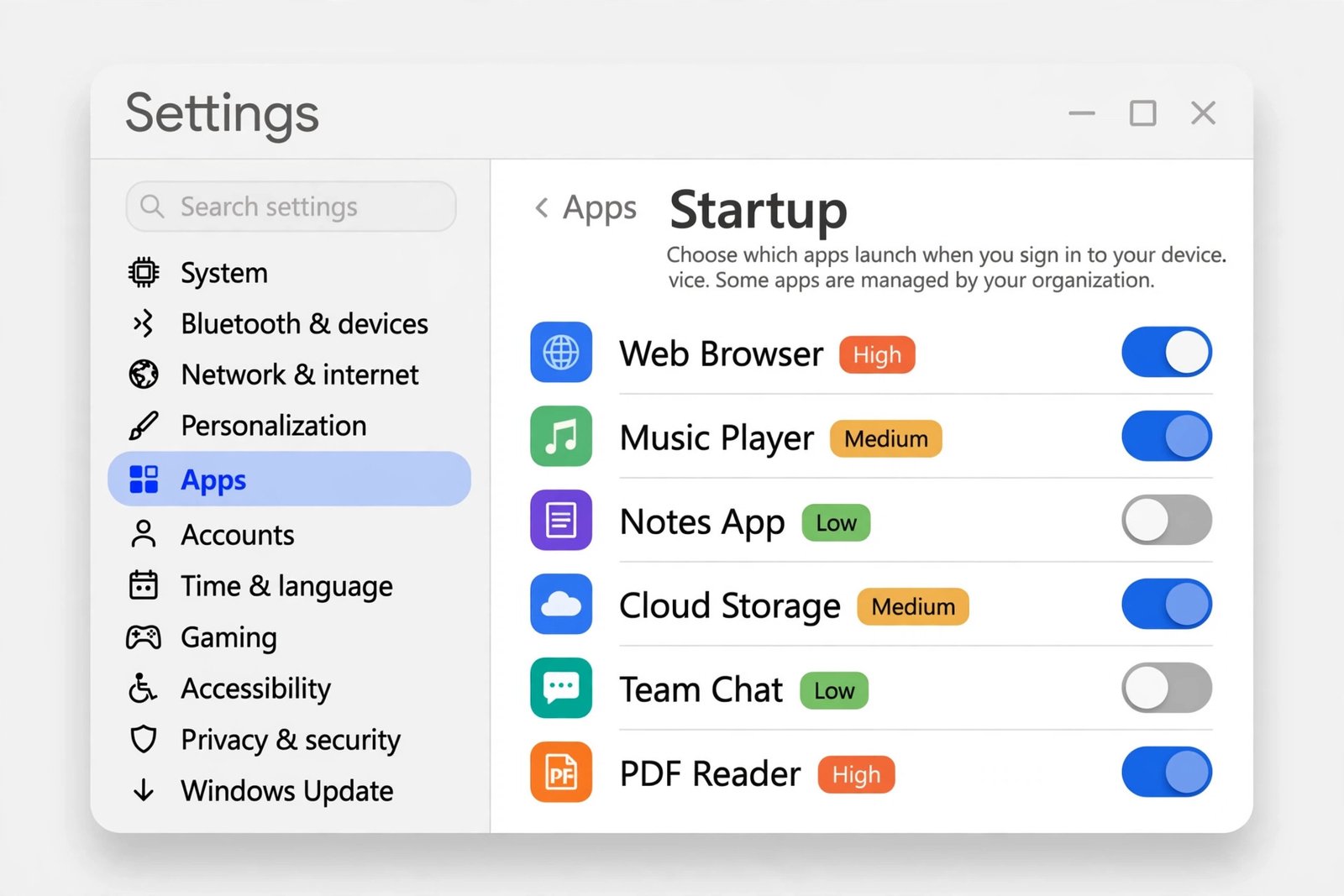The image size is (1344, 896).
Task: Minimize the Settings window
Action: pos(1082,113)
